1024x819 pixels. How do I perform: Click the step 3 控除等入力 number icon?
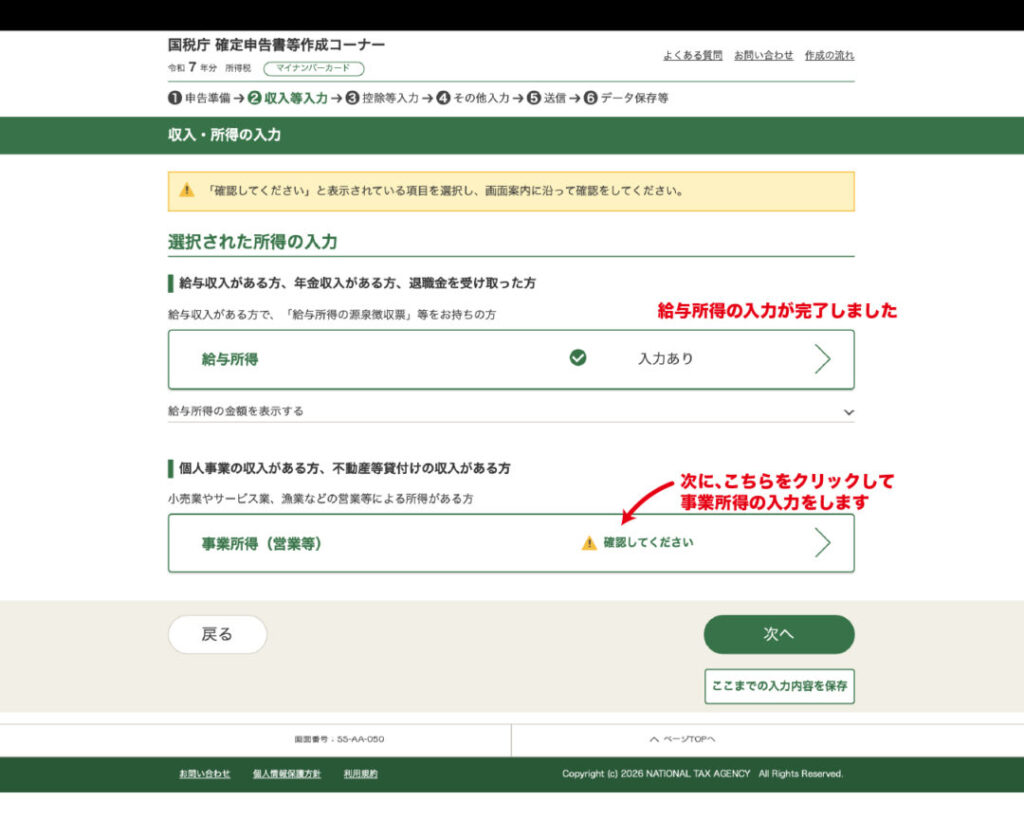[x=352, y=98]
